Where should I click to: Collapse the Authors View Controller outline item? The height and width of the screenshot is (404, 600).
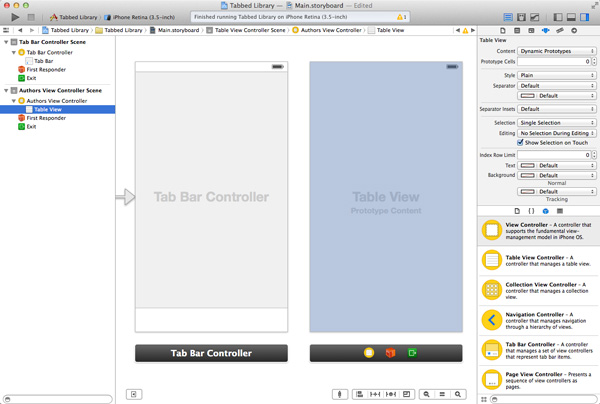click(14, 101)
